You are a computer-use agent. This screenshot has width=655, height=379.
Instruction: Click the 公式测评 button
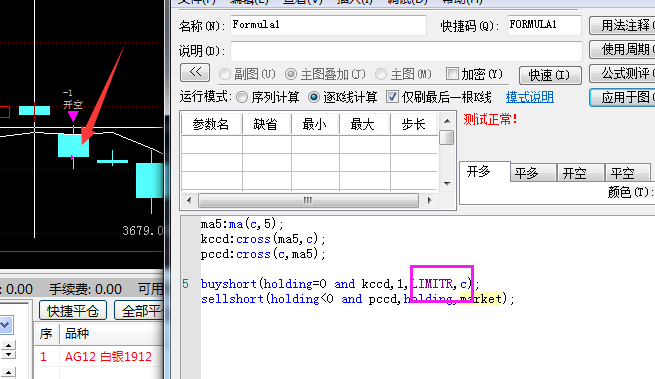(x=622, y=74)
